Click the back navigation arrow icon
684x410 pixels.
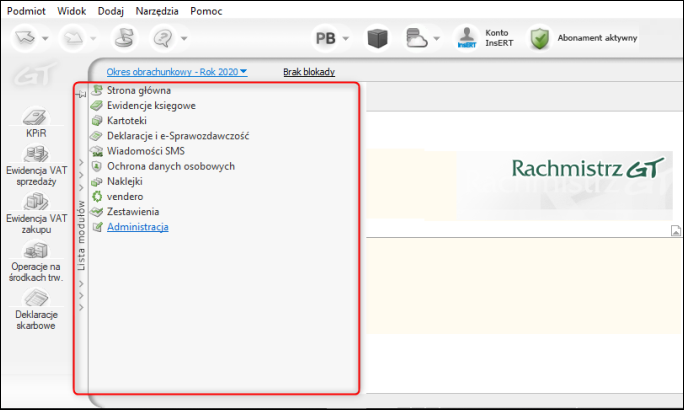point(25,38)
